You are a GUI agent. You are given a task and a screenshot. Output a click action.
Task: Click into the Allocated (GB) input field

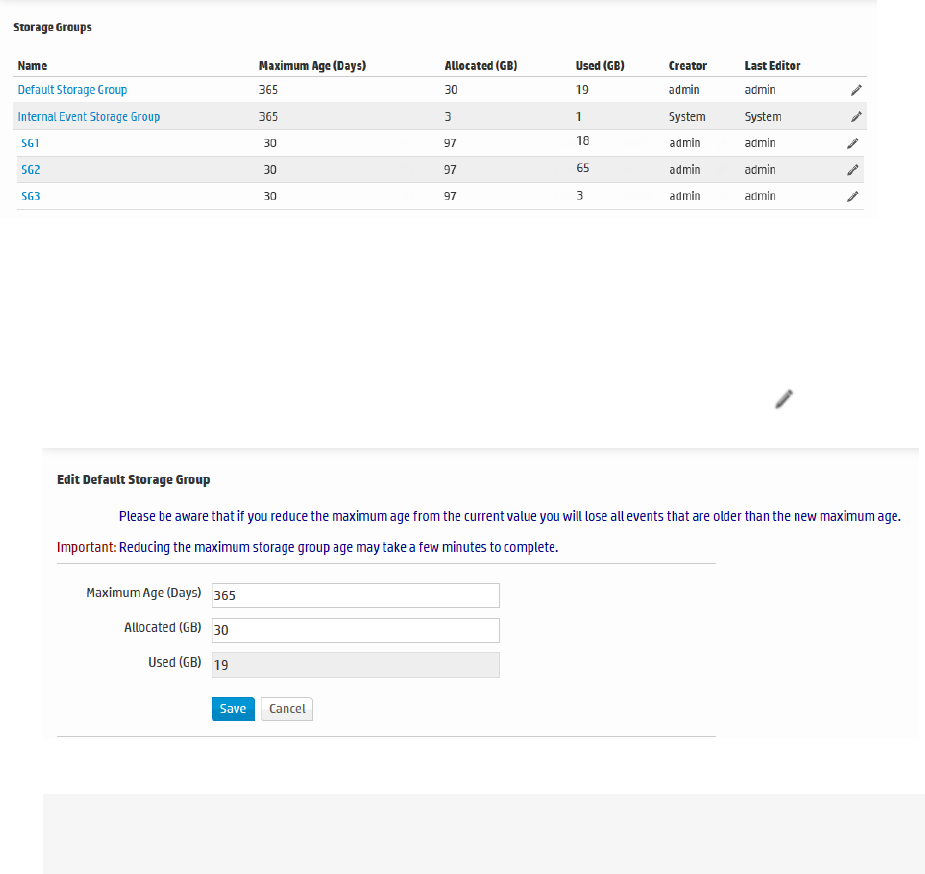[355, 630]
